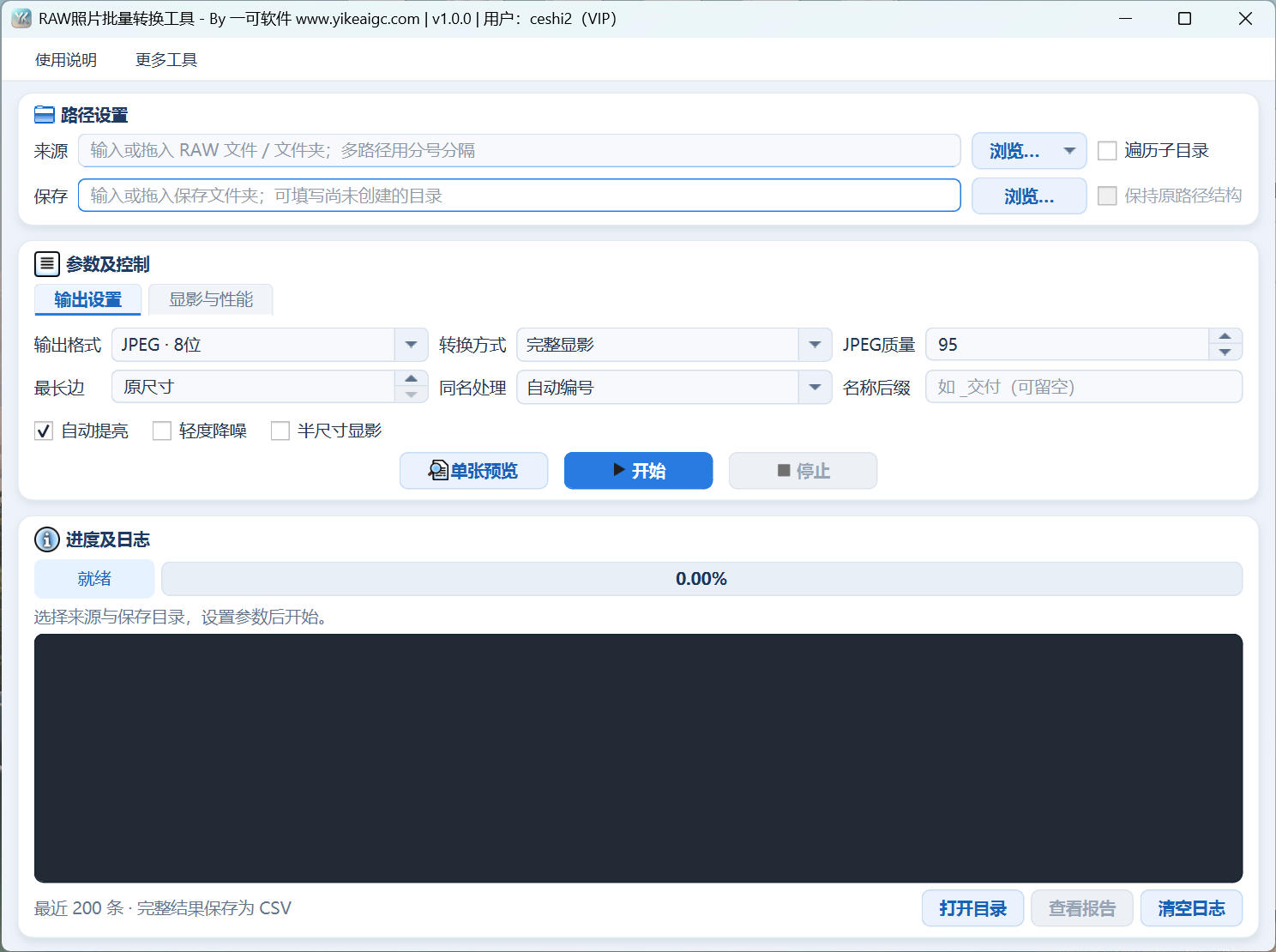This screenshot has height=952, width=1276.
Task: Click the 名称后缀 input field
Action: pos(1084,387)
